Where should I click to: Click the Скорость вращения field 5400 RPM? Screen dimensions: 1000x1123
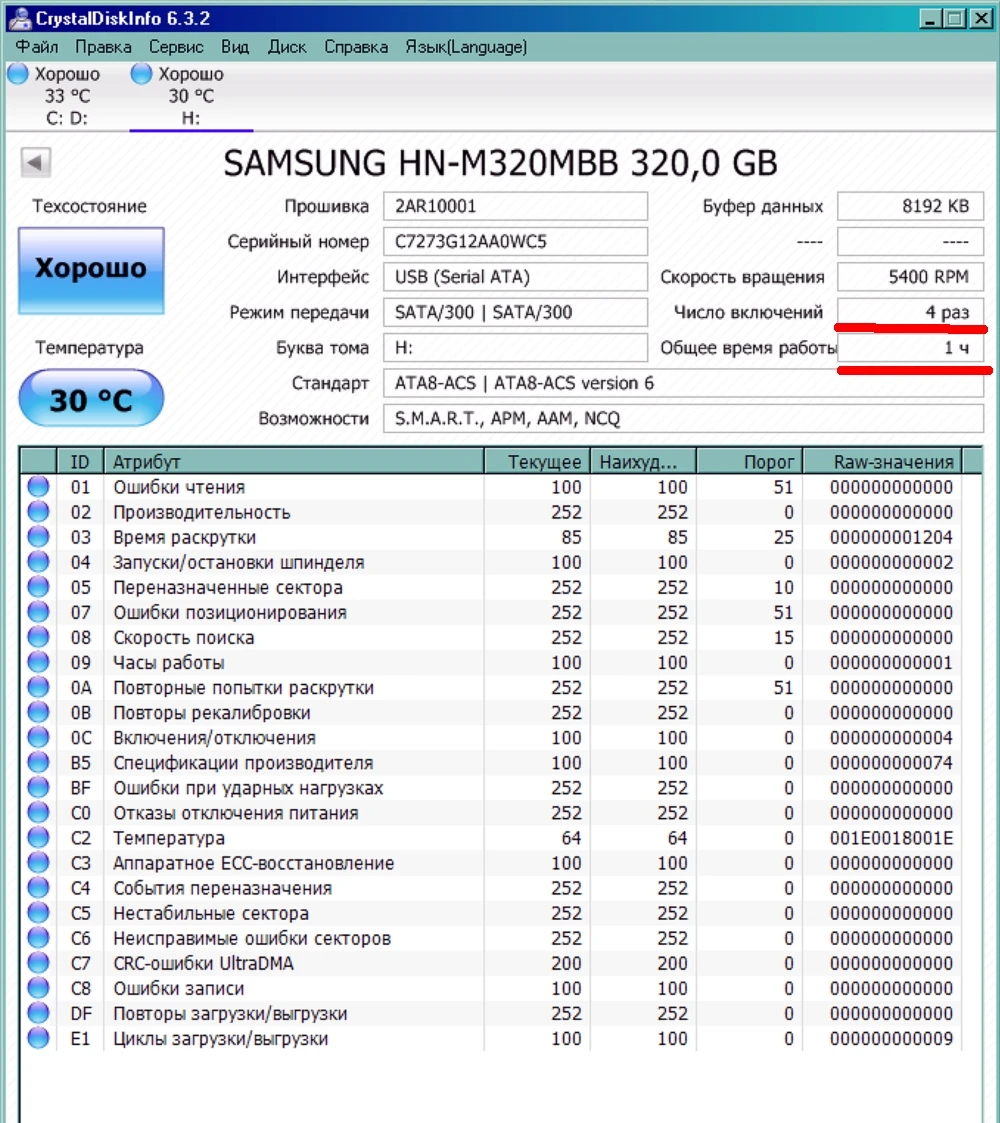(x=910, y=276)
